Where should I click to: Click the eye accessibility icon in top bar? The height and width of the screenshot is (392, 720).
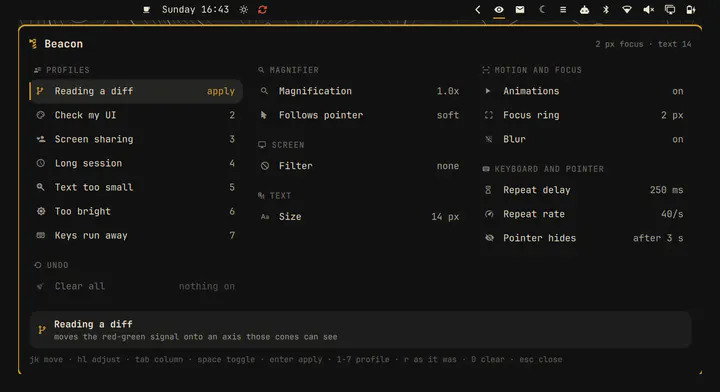pyautogui.click(x=499, y=10)
